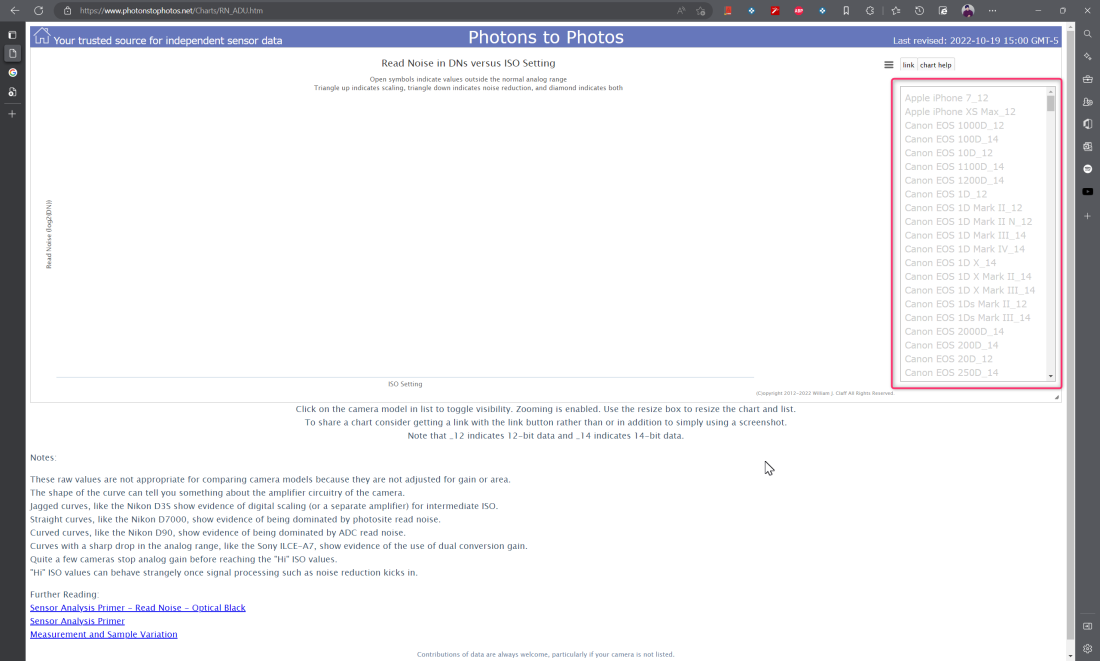Select Canon EOS 1D Mark II N_12
The image size is (1100, 661).
tap(968, 222)
